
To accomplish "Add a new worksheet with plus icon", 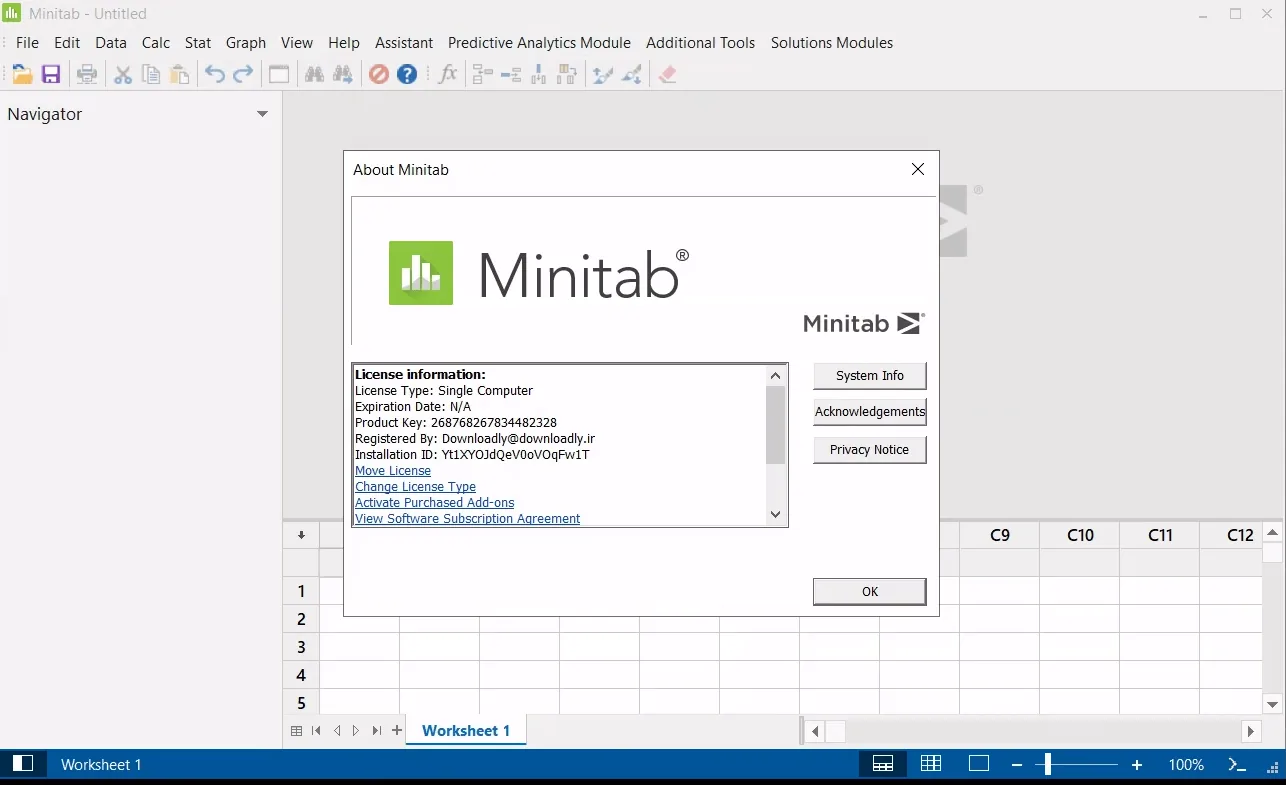I will coord(397,730).
